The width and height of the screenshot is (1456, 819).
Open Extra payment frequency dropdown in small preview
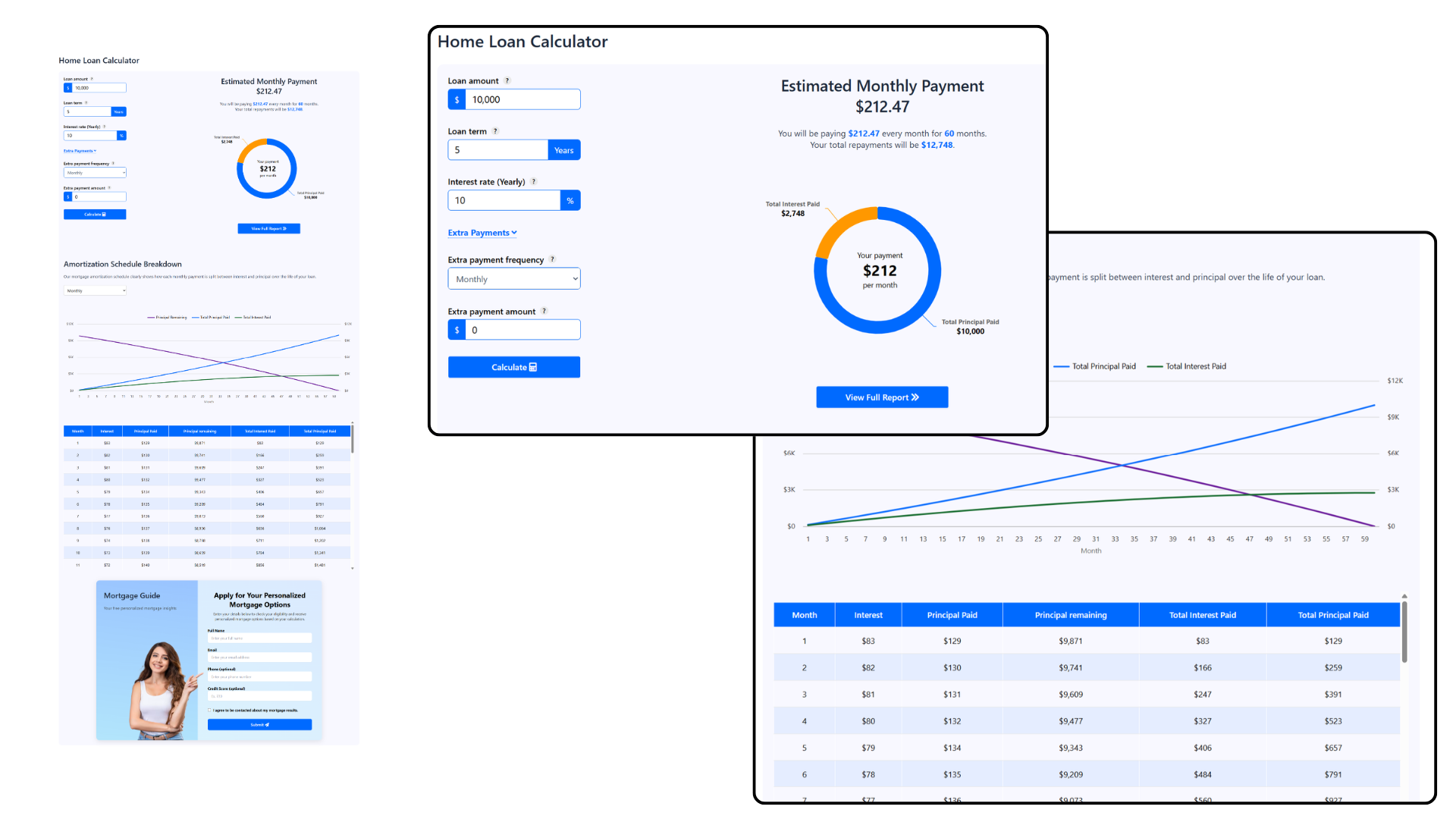[95, 173]
